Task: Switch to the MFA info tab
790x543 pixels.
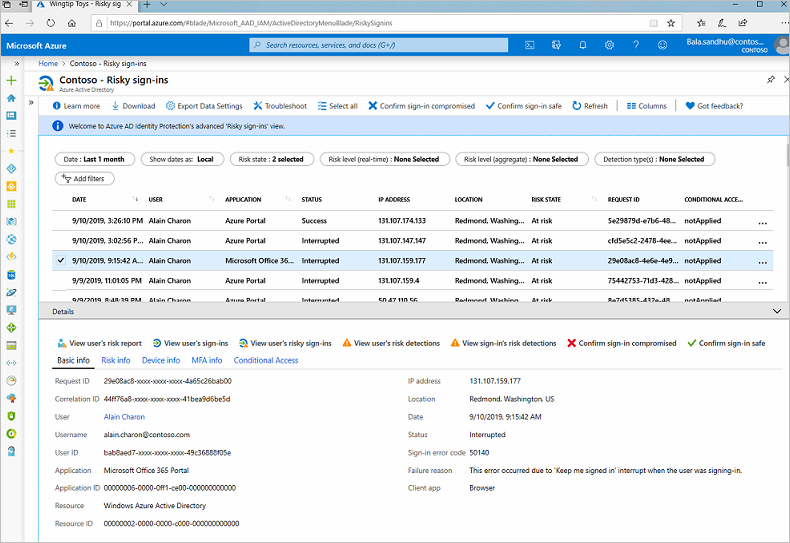Action: click(x=207, y=360)
